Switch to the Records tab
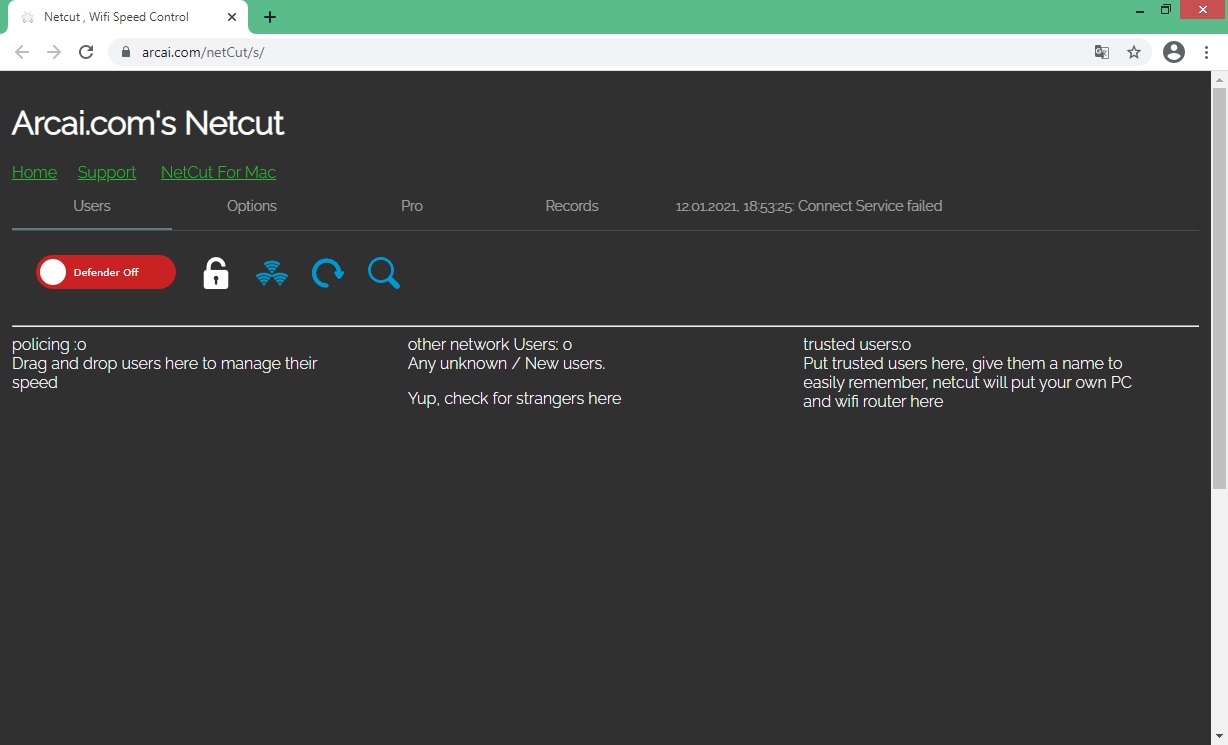The width and height of the screenshot is (1228, 745). click(572, 206)
